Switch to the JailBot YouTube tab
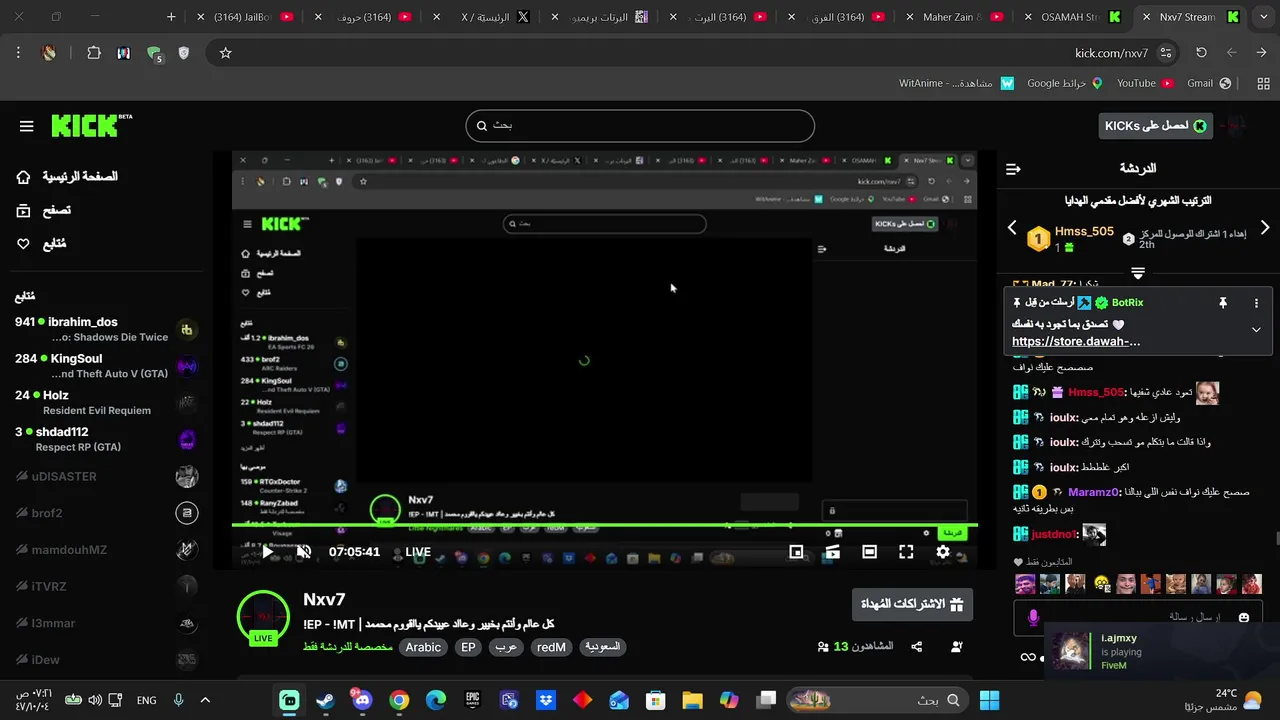The width and height of the screenshot is (1280, 720). coord(246,17)
